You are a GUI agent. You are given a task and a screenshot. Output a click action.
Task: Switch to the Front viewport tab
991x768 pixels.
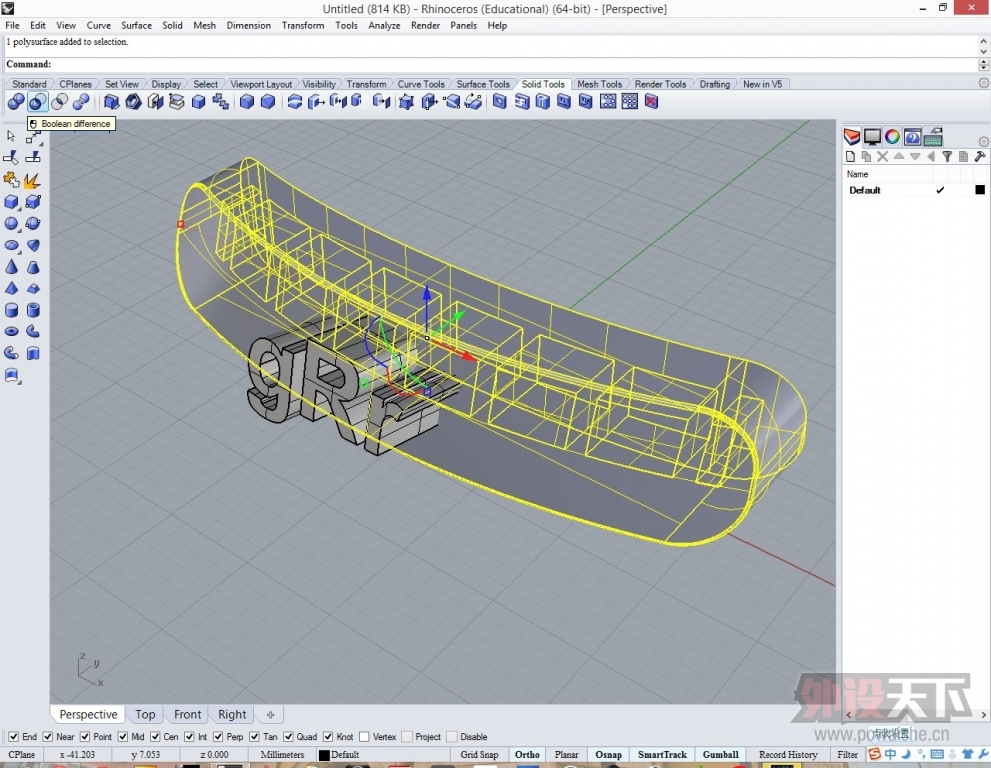click(187, 714)
